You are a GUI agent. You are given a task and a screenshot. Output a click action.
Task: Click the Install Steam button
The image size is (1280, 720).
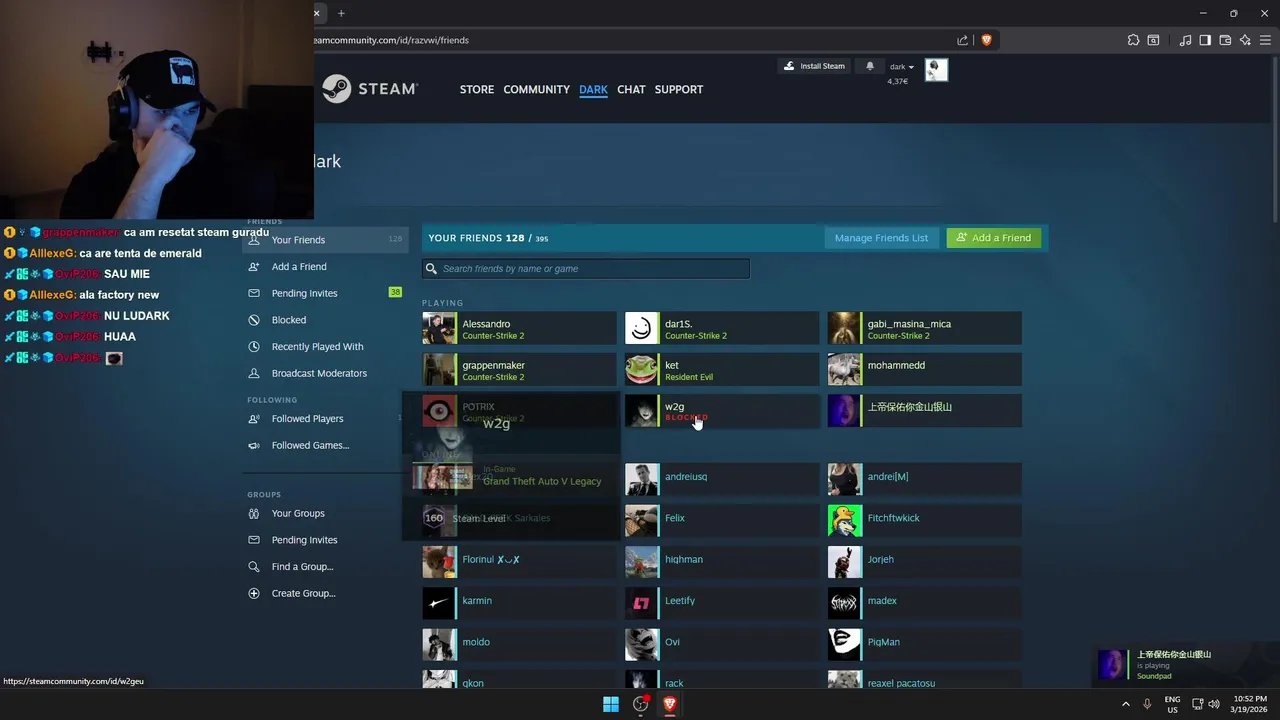(x=814, y=66)
